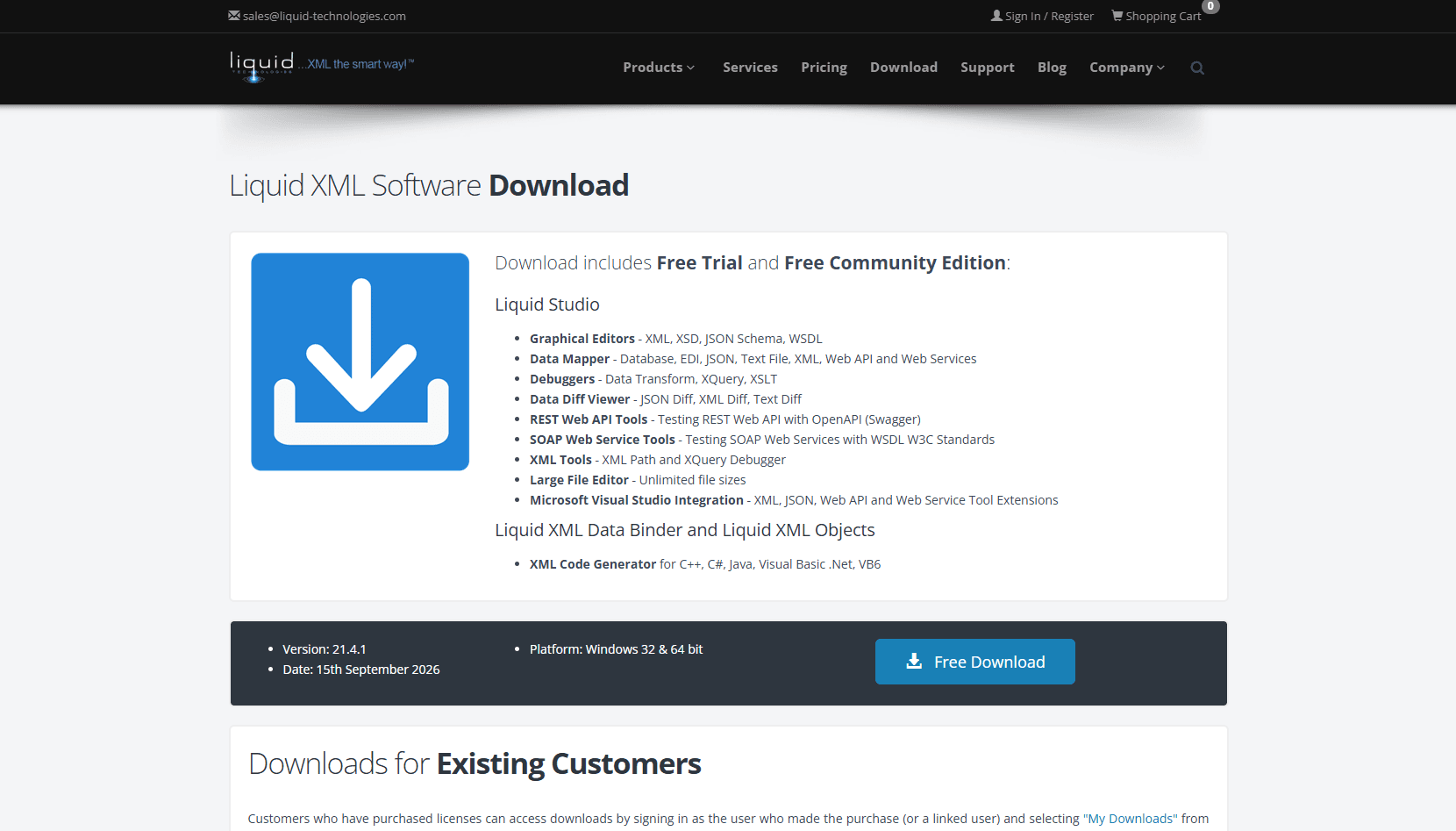Click the Free Download button
The height and width of the screenshot is (831, 1456).
(x=975, y=662)
